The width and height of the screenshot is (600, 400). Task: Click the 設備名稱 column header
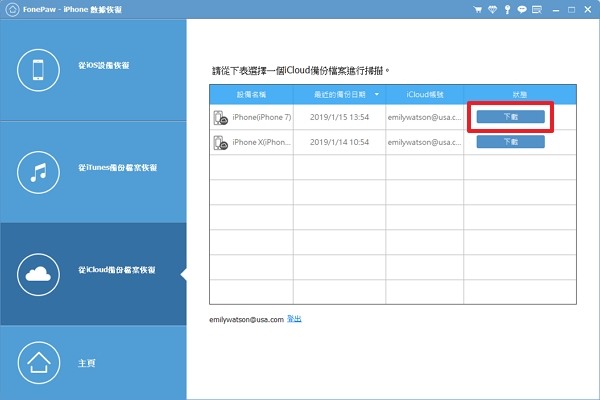251,95
